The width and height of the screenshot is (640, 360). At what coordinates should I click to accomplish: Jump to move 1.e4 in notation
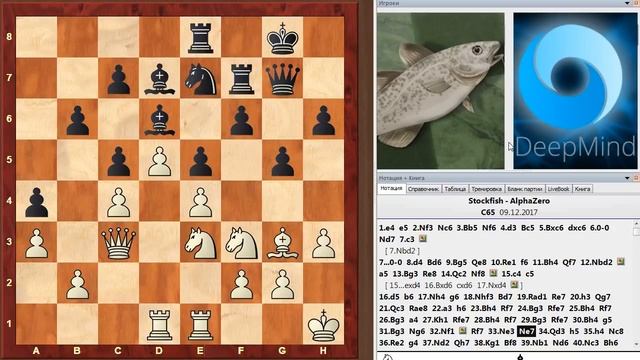[x=387, y=228]
